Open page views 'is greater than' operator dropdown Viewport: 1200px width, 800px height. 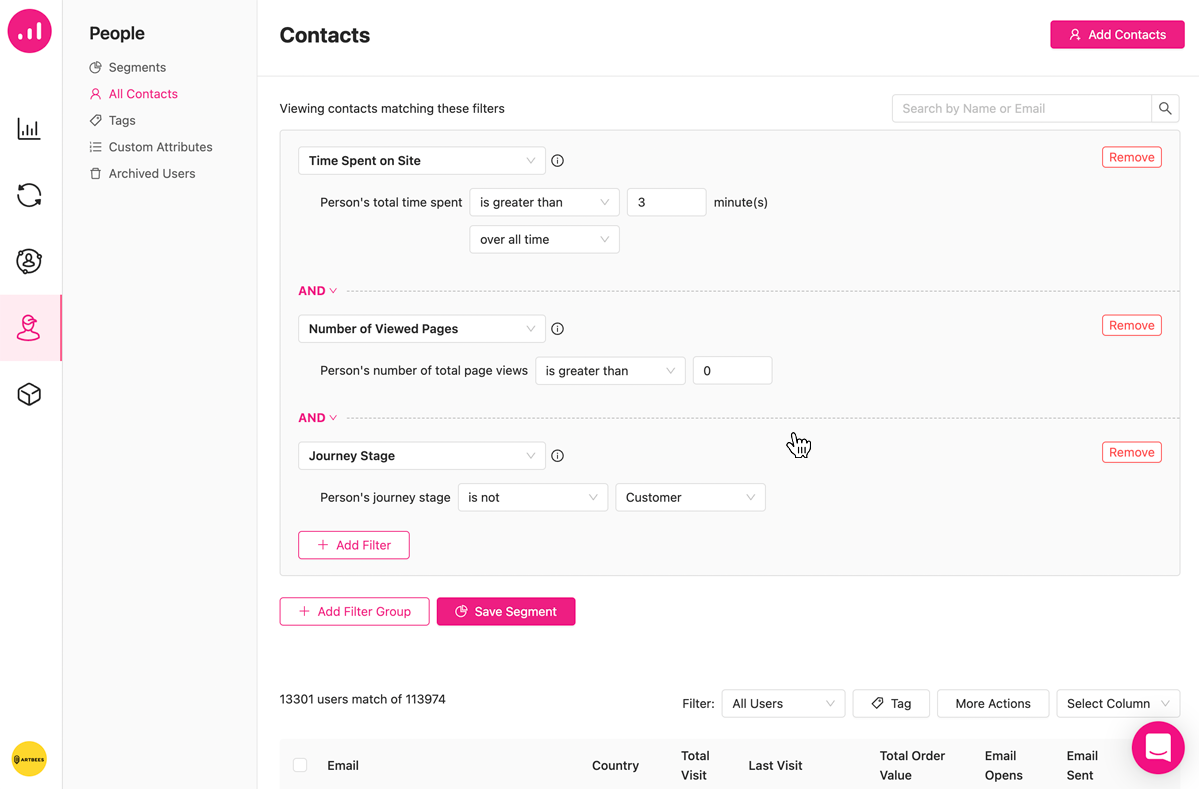point(610,371)
